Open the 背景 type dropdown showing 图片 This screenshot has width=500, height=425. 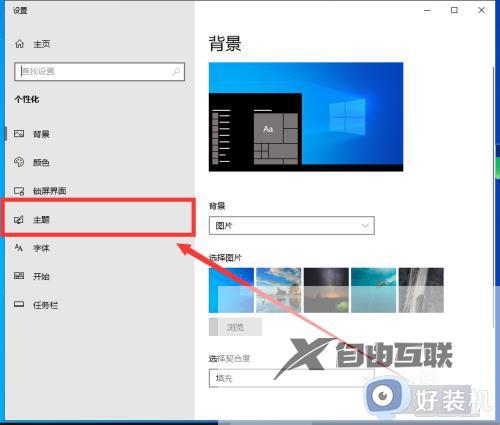tap(292, 226)
